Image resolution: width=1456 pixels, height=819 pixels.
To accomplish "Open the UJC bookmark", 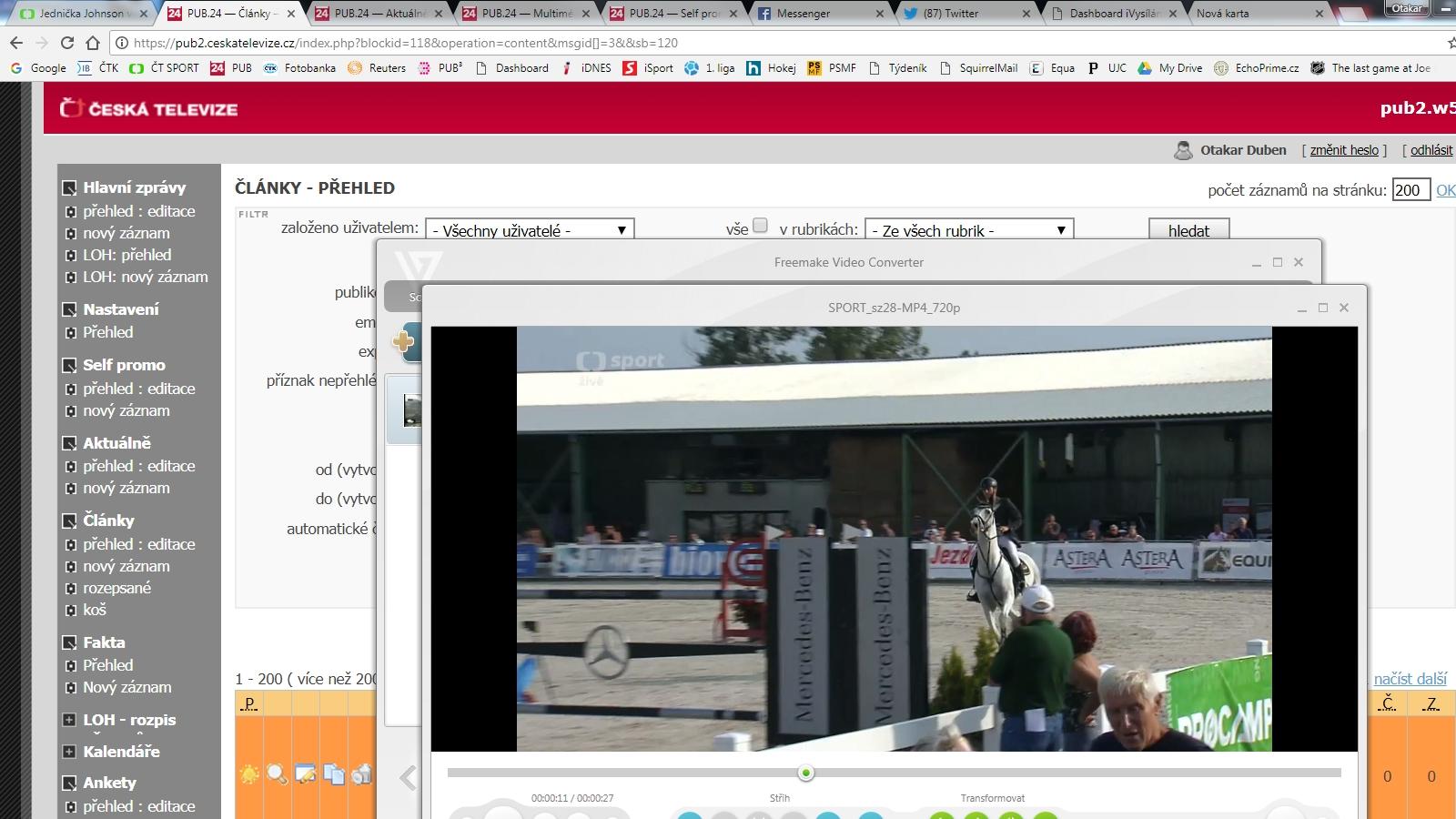I will point(1107,68).
